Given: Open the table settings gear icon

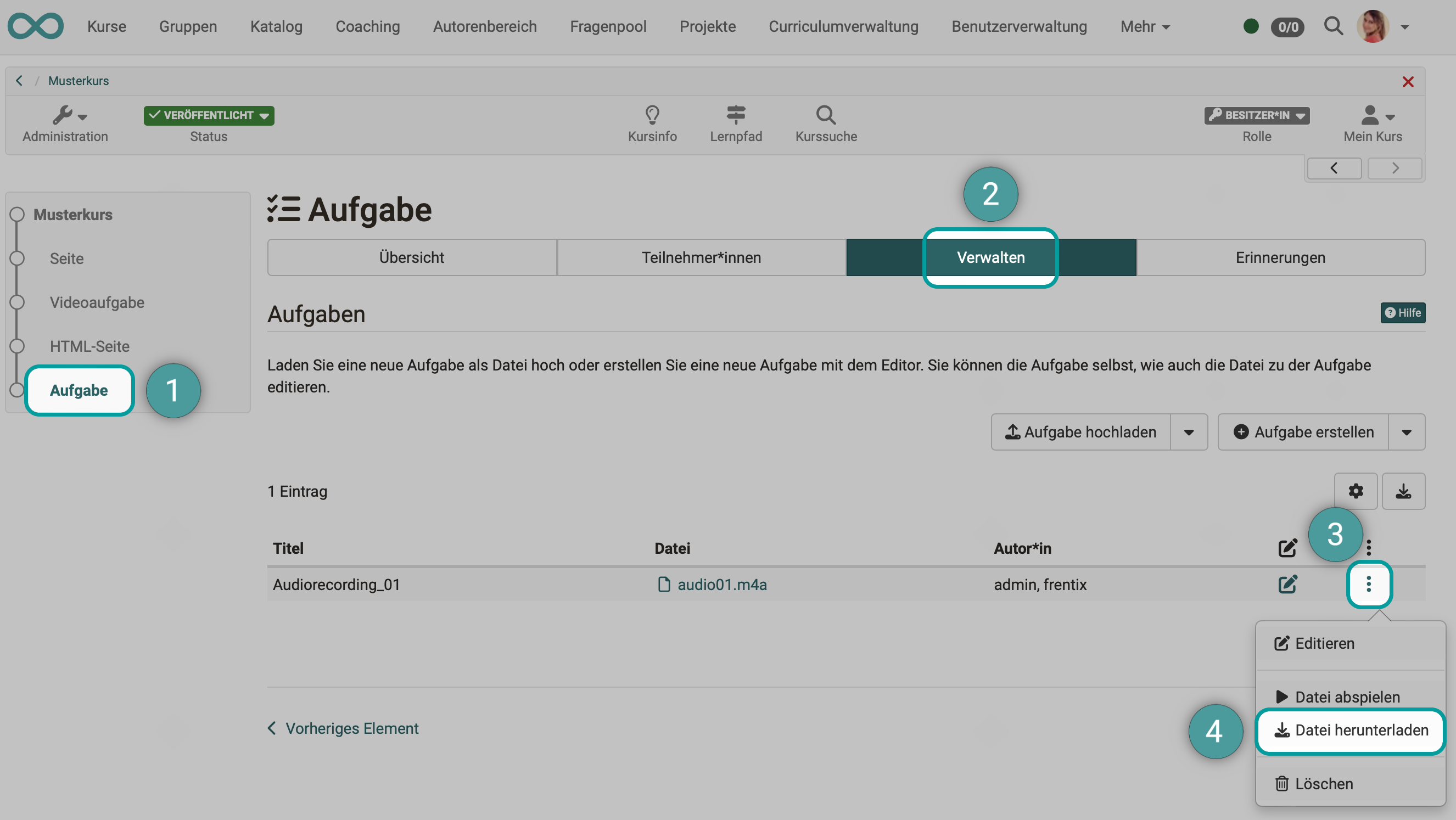Looking at the screenshot, I should [1356, 491].
